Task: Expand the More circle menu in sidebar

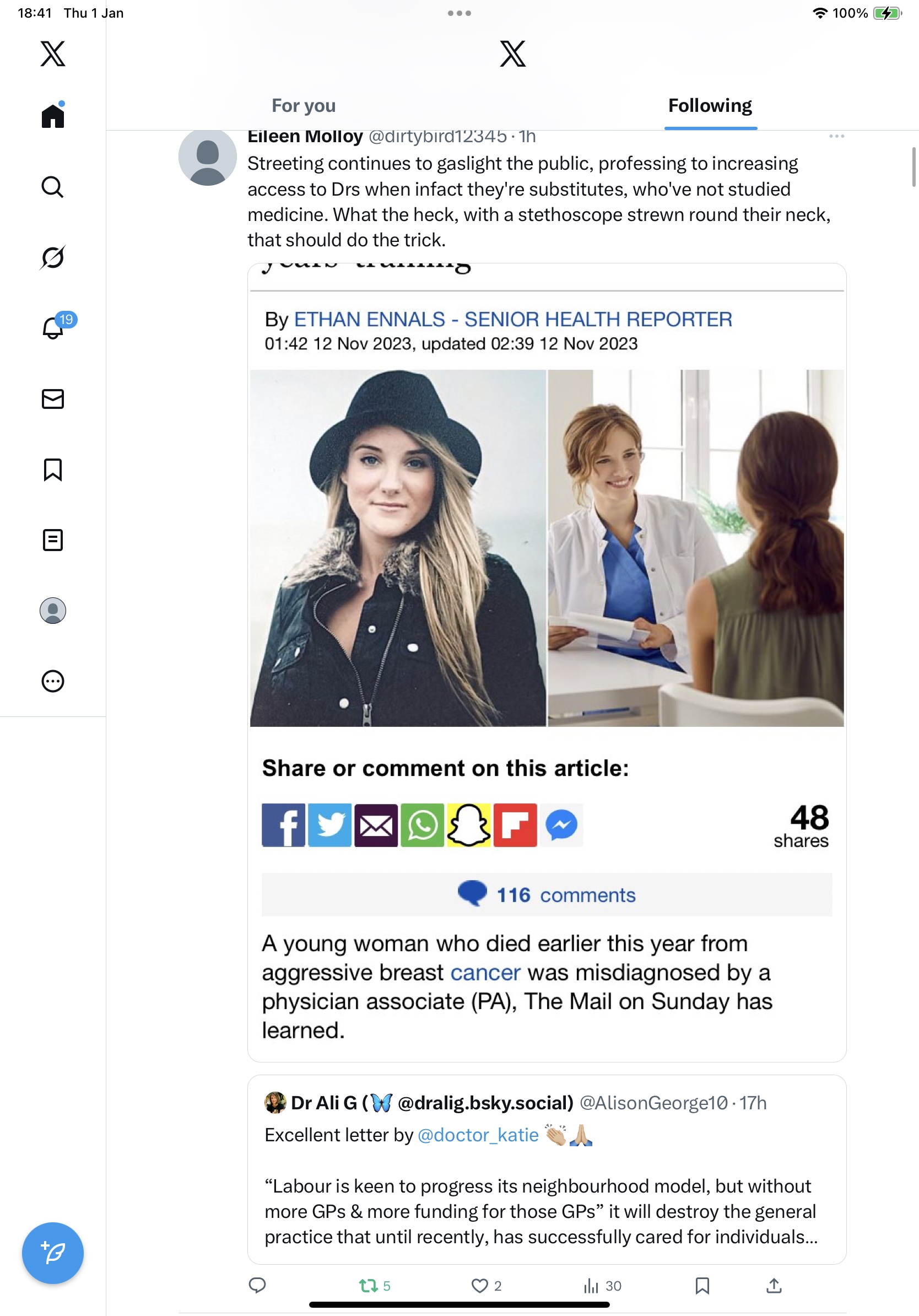Action: (x=53, y=681)
